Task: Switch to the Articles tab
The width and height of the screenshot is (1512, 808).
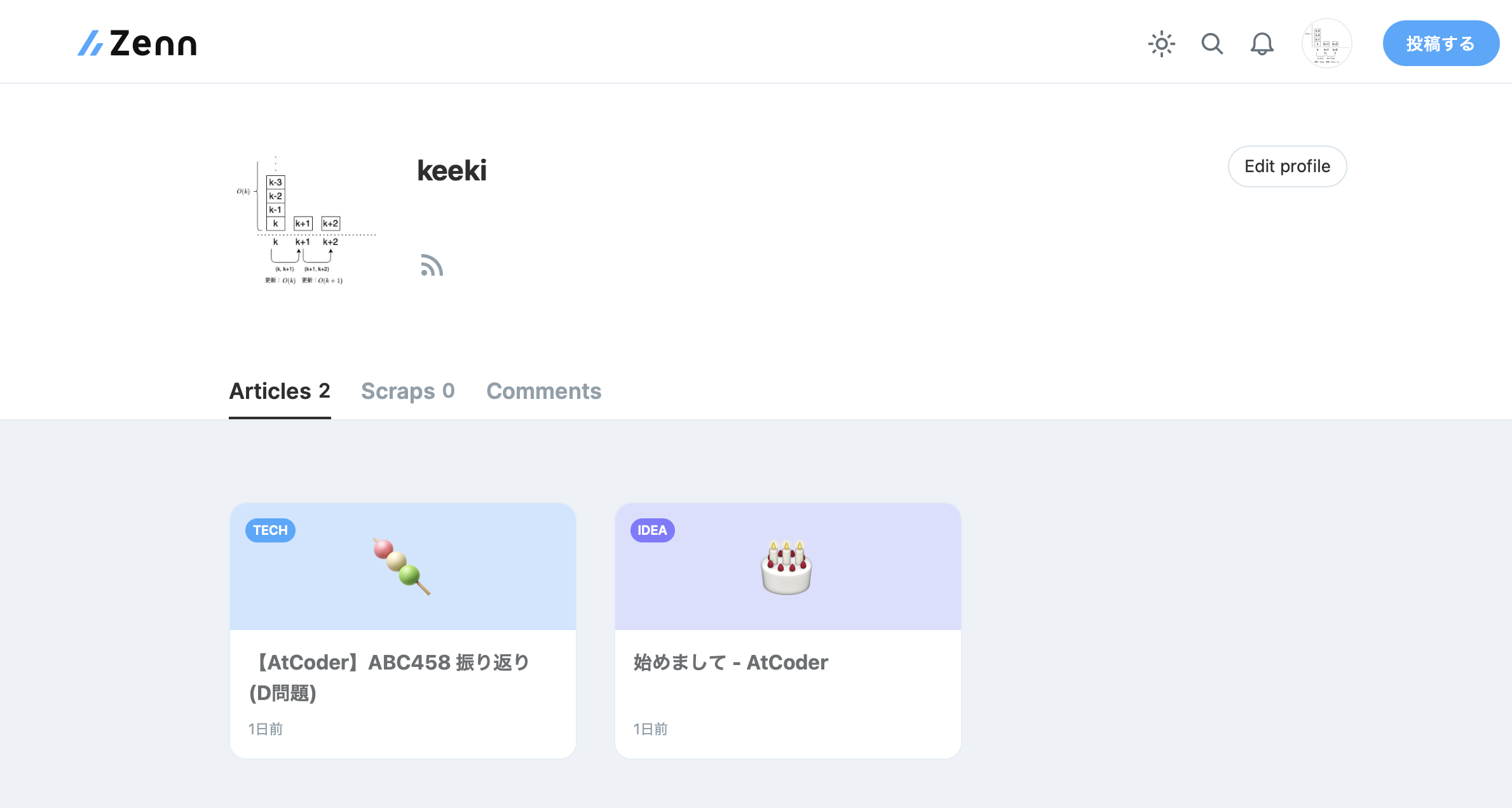Action: point(280,391)
